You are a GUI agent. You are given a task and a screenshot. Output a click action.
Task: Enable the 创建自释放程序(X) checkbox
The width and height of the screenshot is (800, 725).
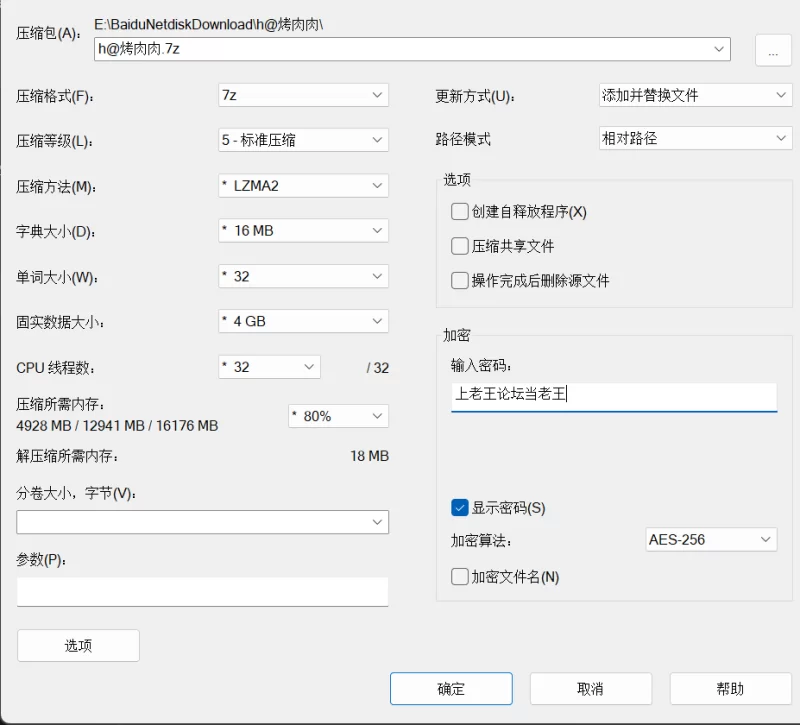pyautogui.click(x=460, y=211)
